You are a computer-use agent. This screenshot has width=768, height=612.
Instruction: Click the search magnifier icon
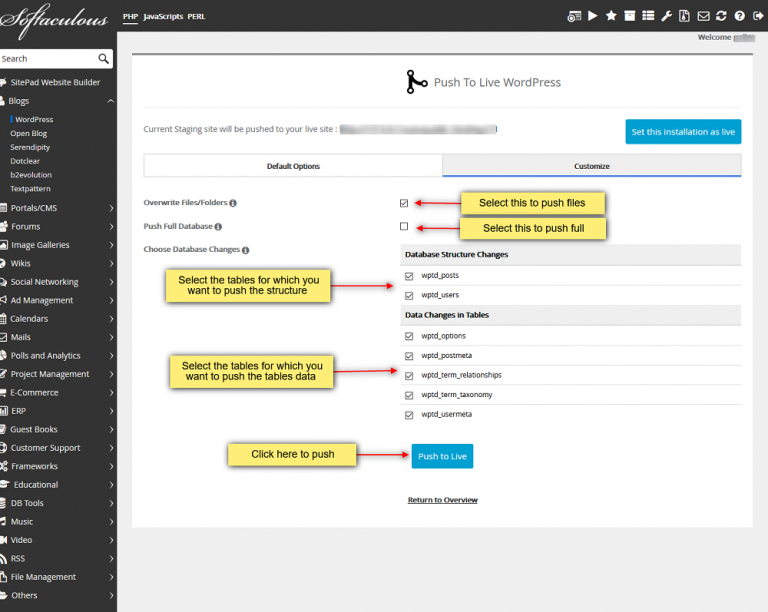(103, 59)
